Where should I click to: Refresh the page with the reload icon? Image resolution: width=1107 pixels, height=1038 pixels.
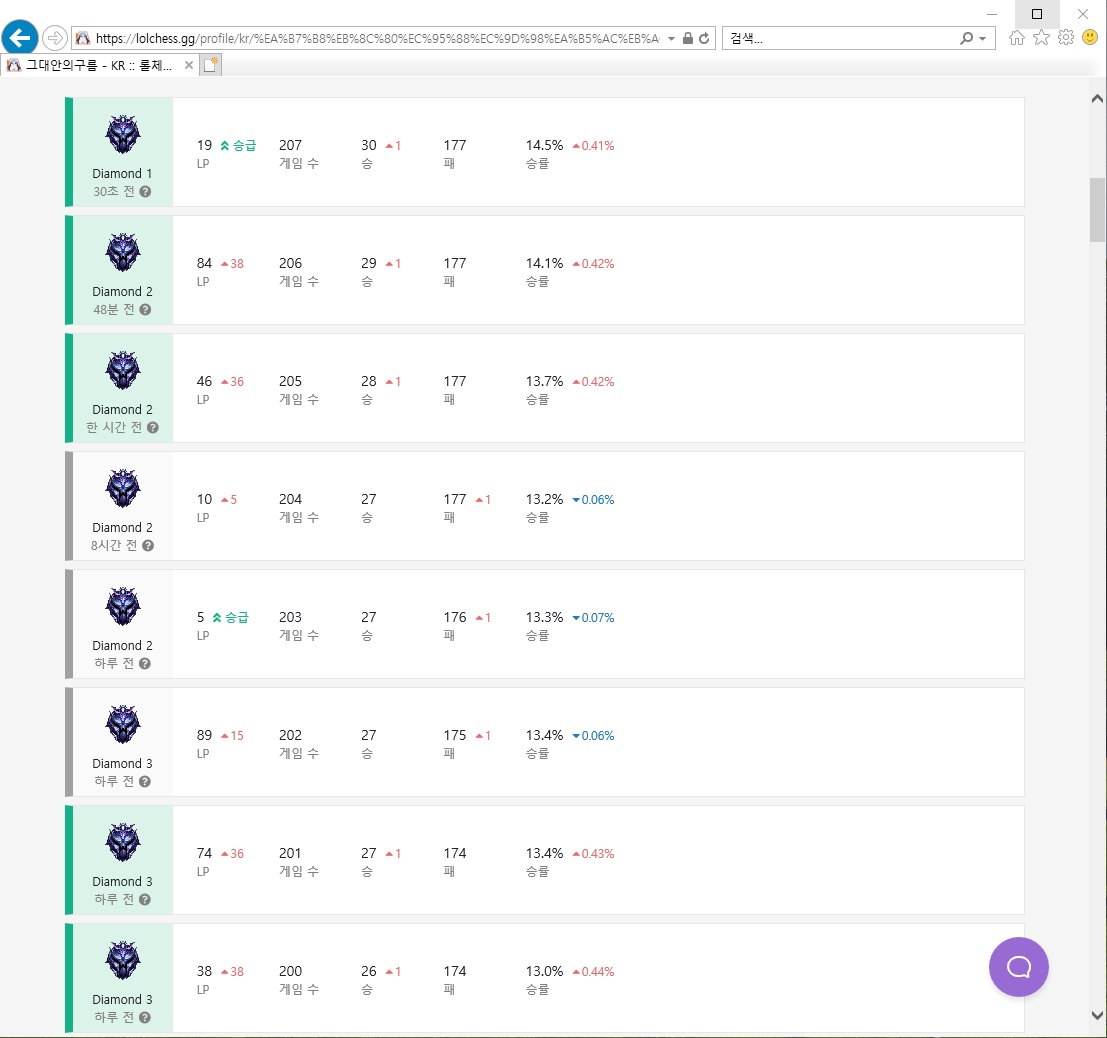704,38
